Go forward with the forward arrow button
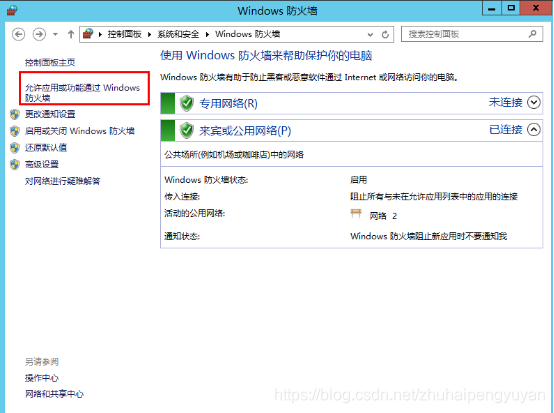The width and height of the screenshot is (554, 413). pos(39,34)
